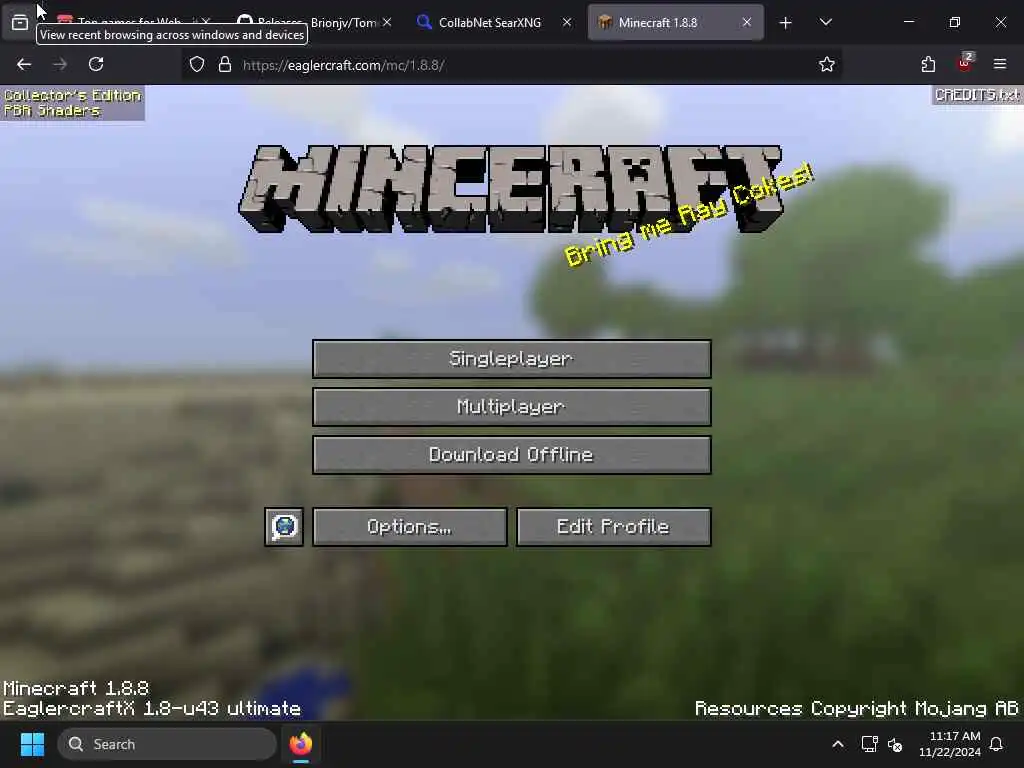
Task: Open the notifications bell icon
Action: click(996, 744)
